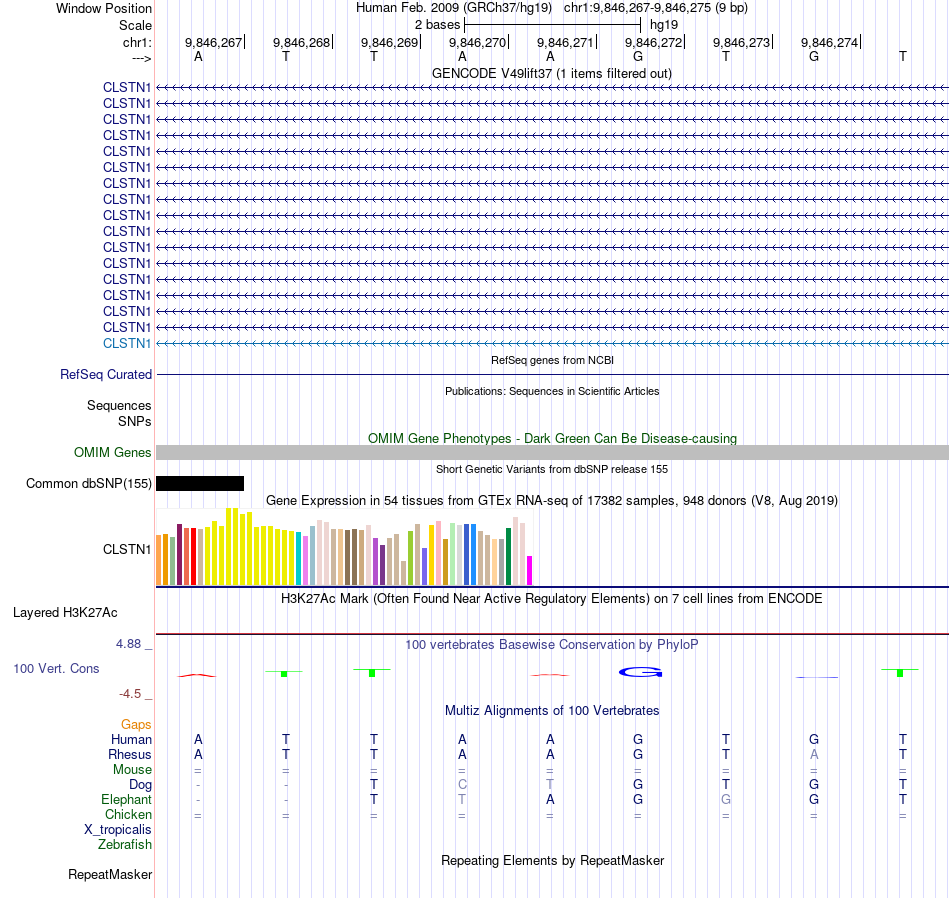Click the RefSeq genes from NCBI title
This screenshot has width=950, height=898.
pyautogui.click(x=552, y=360)
